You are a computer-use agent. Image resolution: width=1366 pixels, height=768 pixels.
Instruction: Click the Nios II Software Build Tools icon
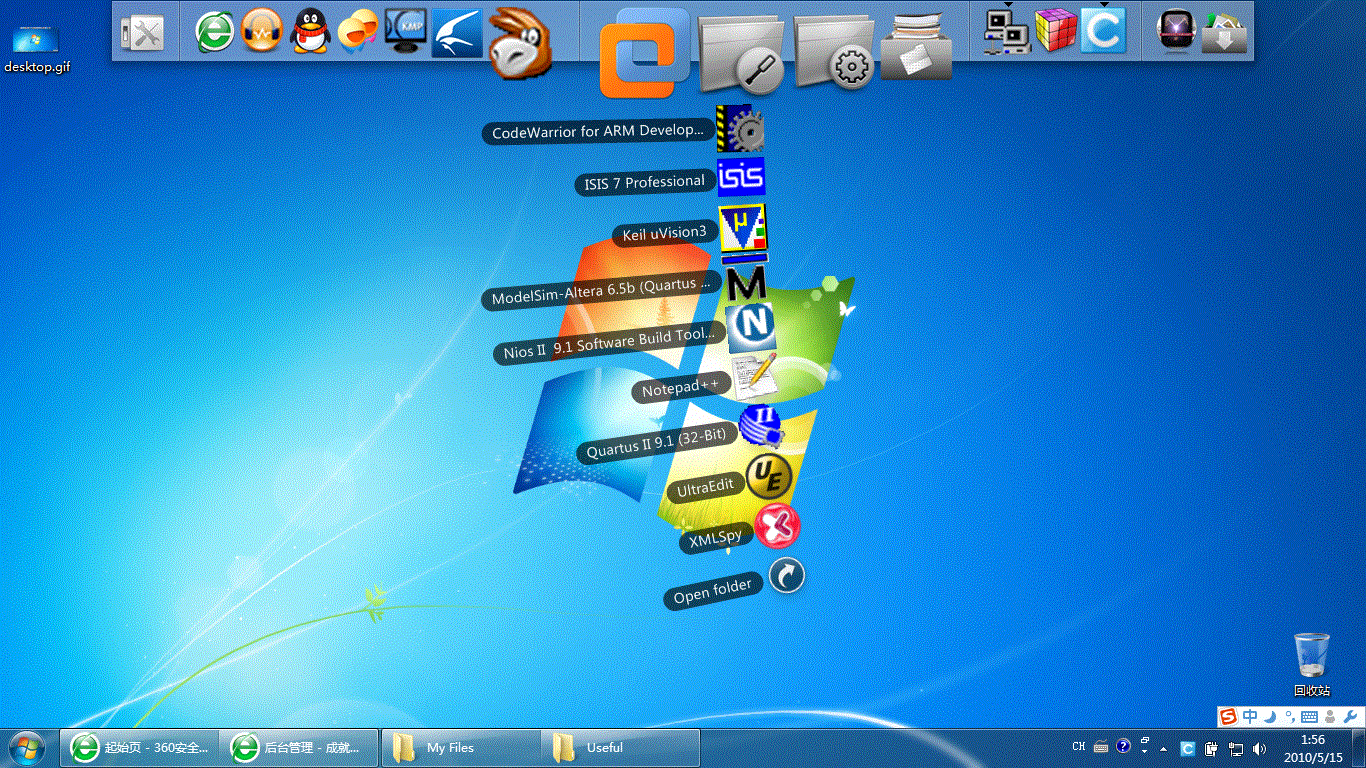coord(752,328)
